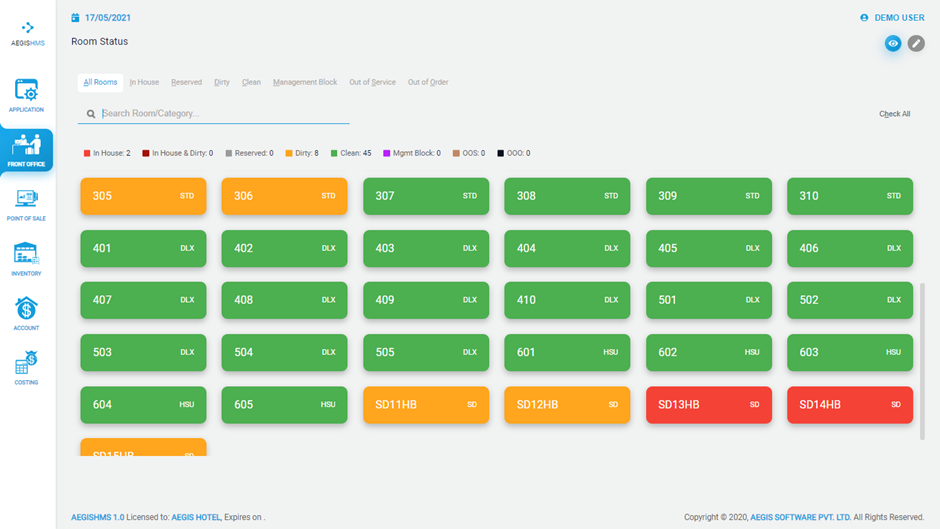Click into the Search Room/Category field
The image size is (940, 529).
point(220,114)
